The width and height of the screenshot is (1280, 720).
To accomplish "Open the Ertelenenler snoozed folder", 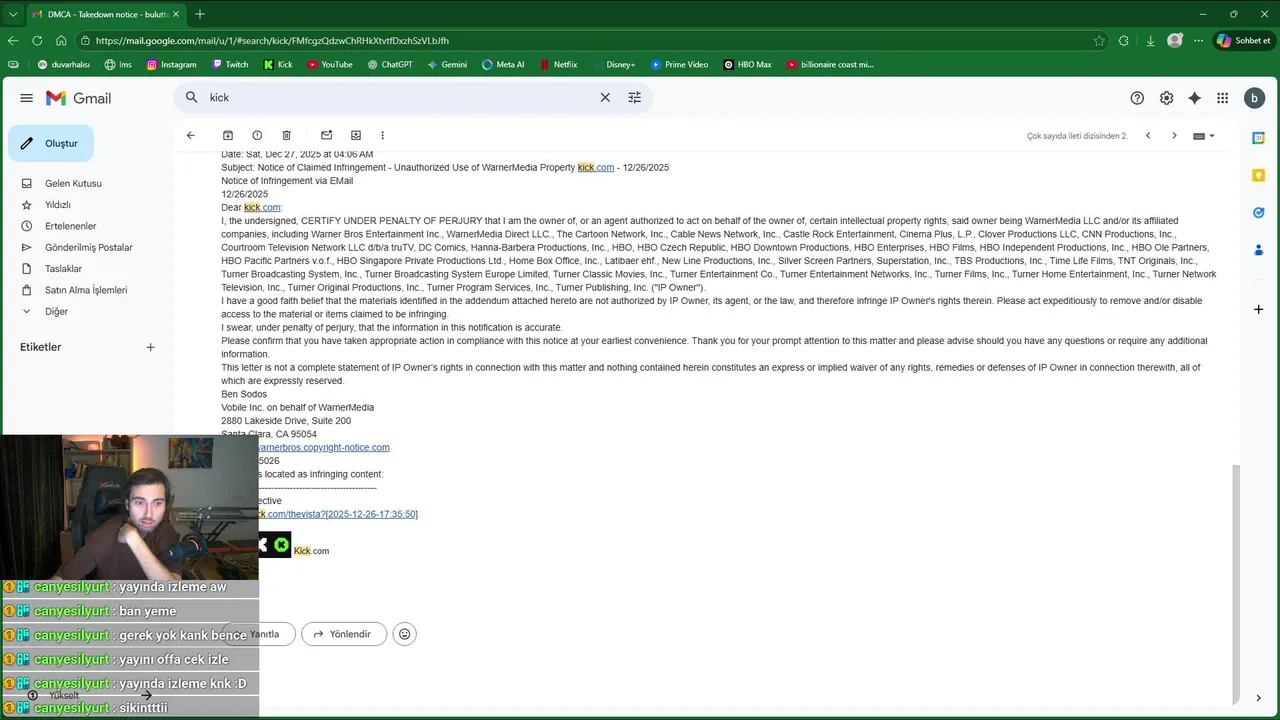I will [70, 226].
